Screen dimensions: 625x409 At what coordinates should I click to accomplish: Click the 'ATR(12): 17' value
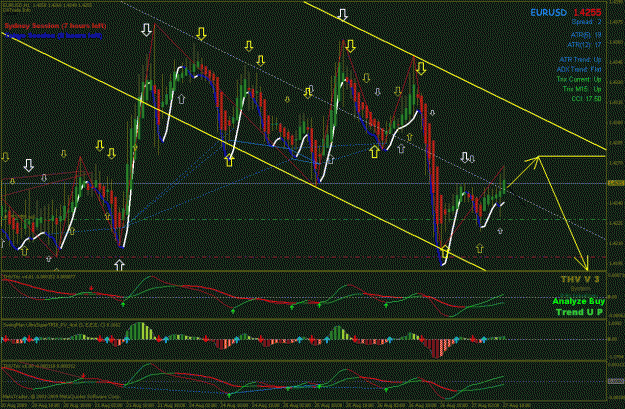pyautogui.click(x=584, y=45)
